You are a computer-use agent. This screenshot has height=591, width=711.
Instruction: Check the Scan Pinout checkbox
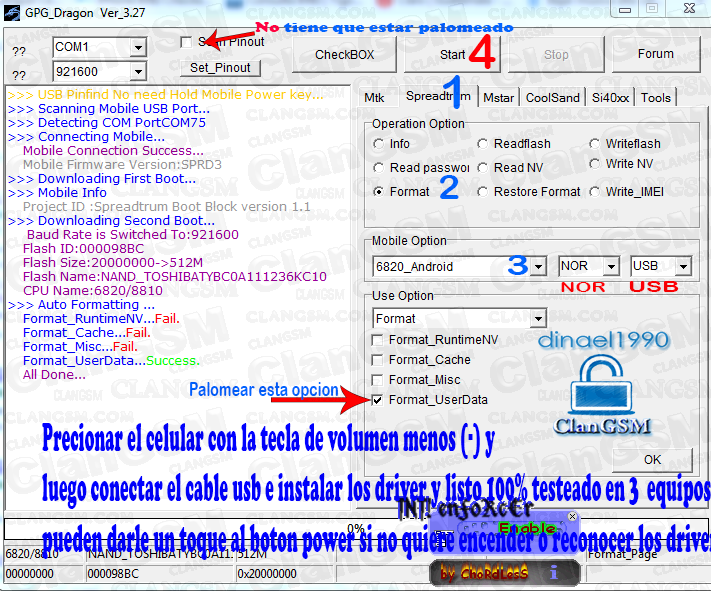point(186,42)
